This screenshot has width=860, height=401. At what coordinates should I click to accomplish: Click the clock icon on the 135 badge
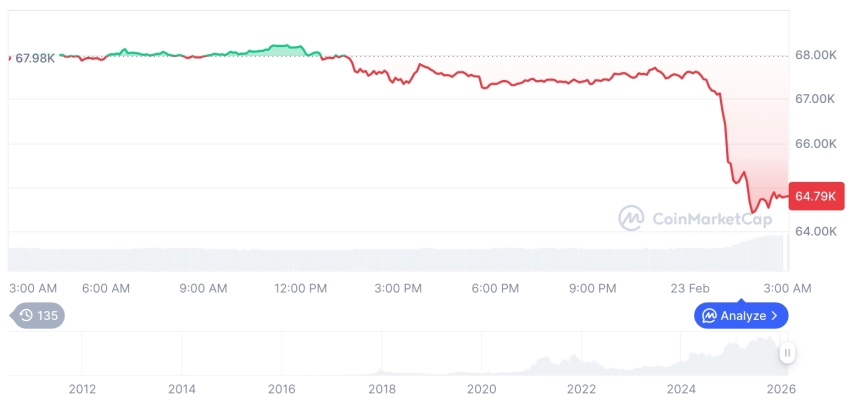(x=26, y=316)
